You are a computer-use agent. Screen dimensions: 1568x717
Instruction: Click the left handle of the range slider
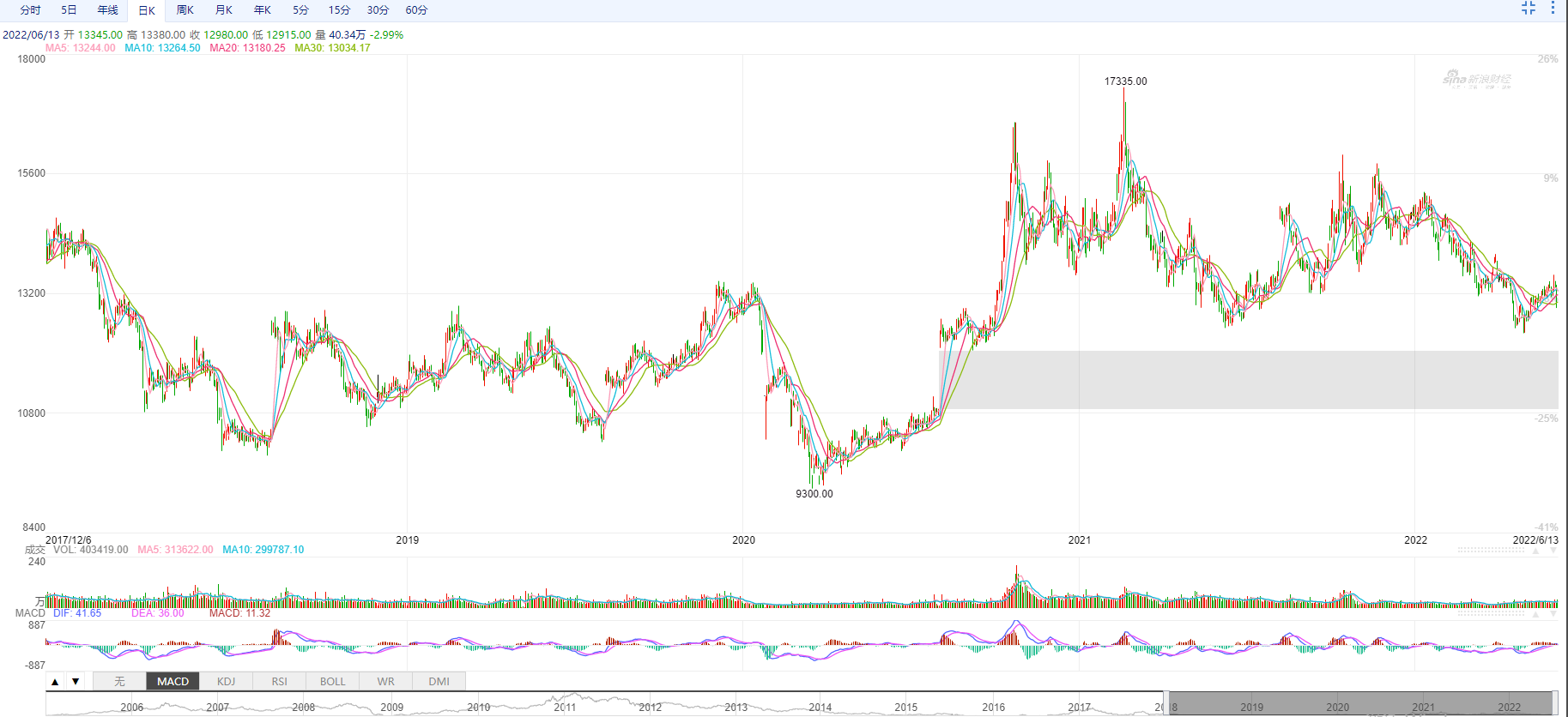tap(1165, 703)
